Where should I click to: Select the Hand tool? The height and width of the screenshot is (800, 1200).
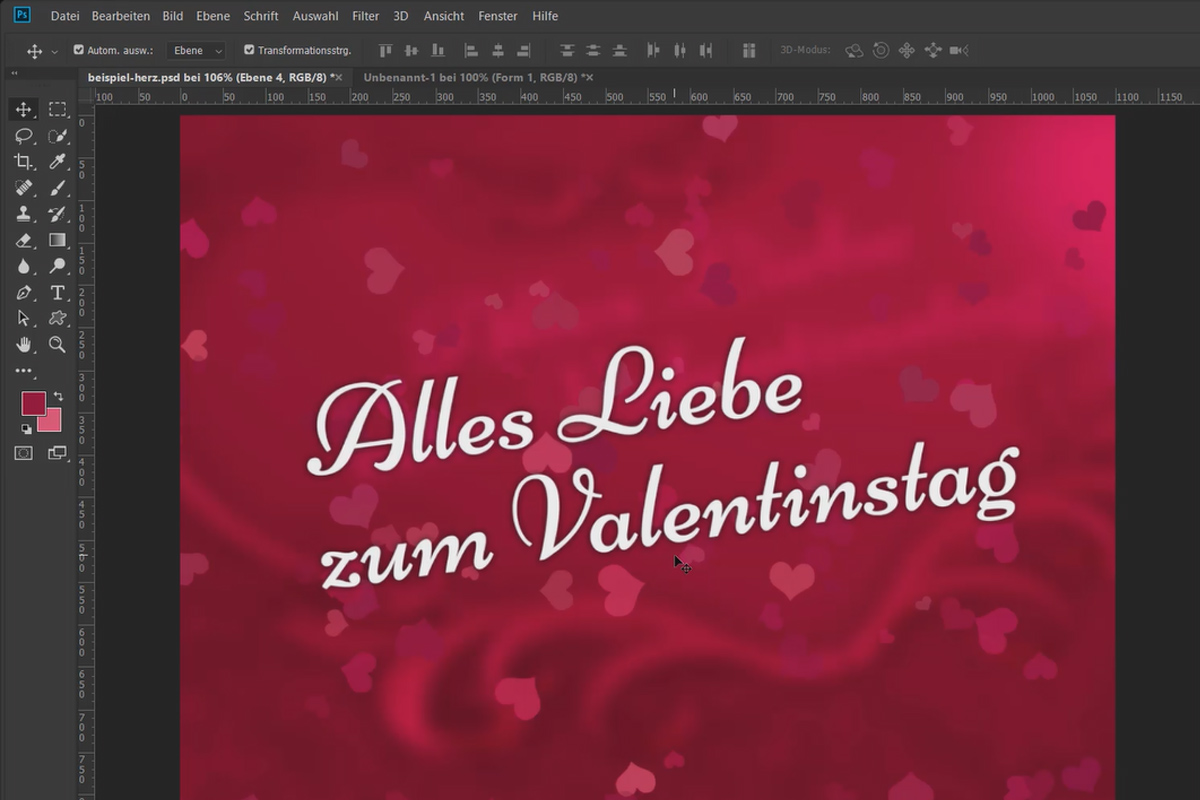coord(23,344)
